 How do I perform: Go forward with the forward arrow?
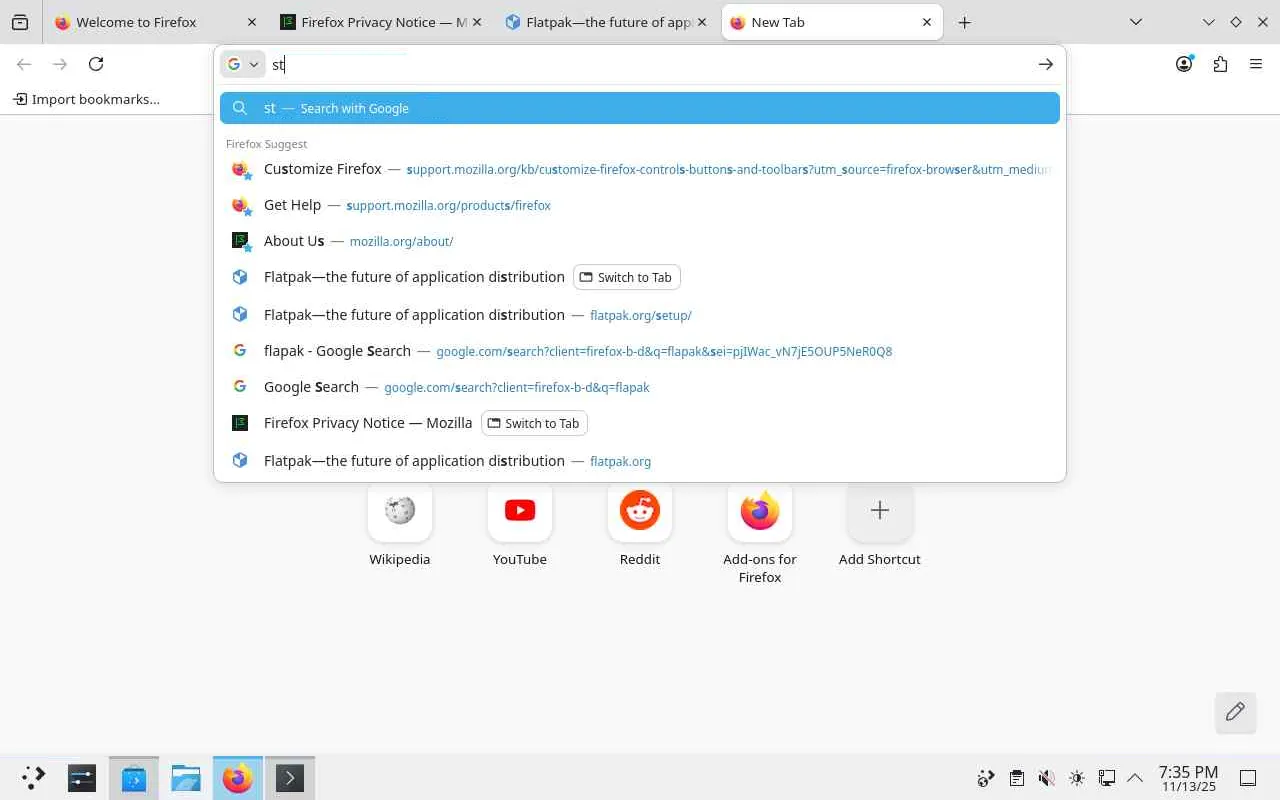[60, 64]
